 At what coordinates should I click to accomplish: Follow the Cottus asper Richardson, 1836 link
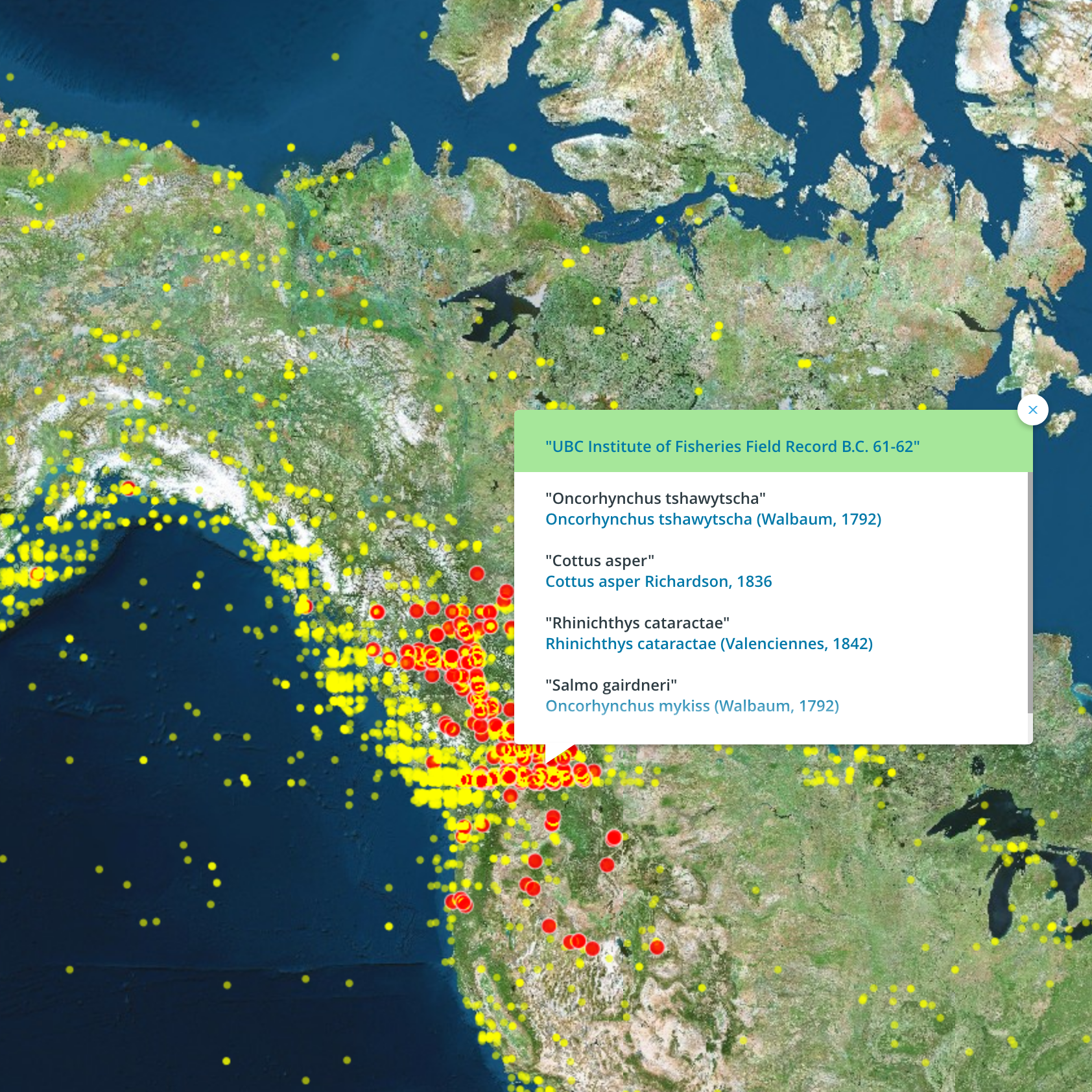click(658, 582)
